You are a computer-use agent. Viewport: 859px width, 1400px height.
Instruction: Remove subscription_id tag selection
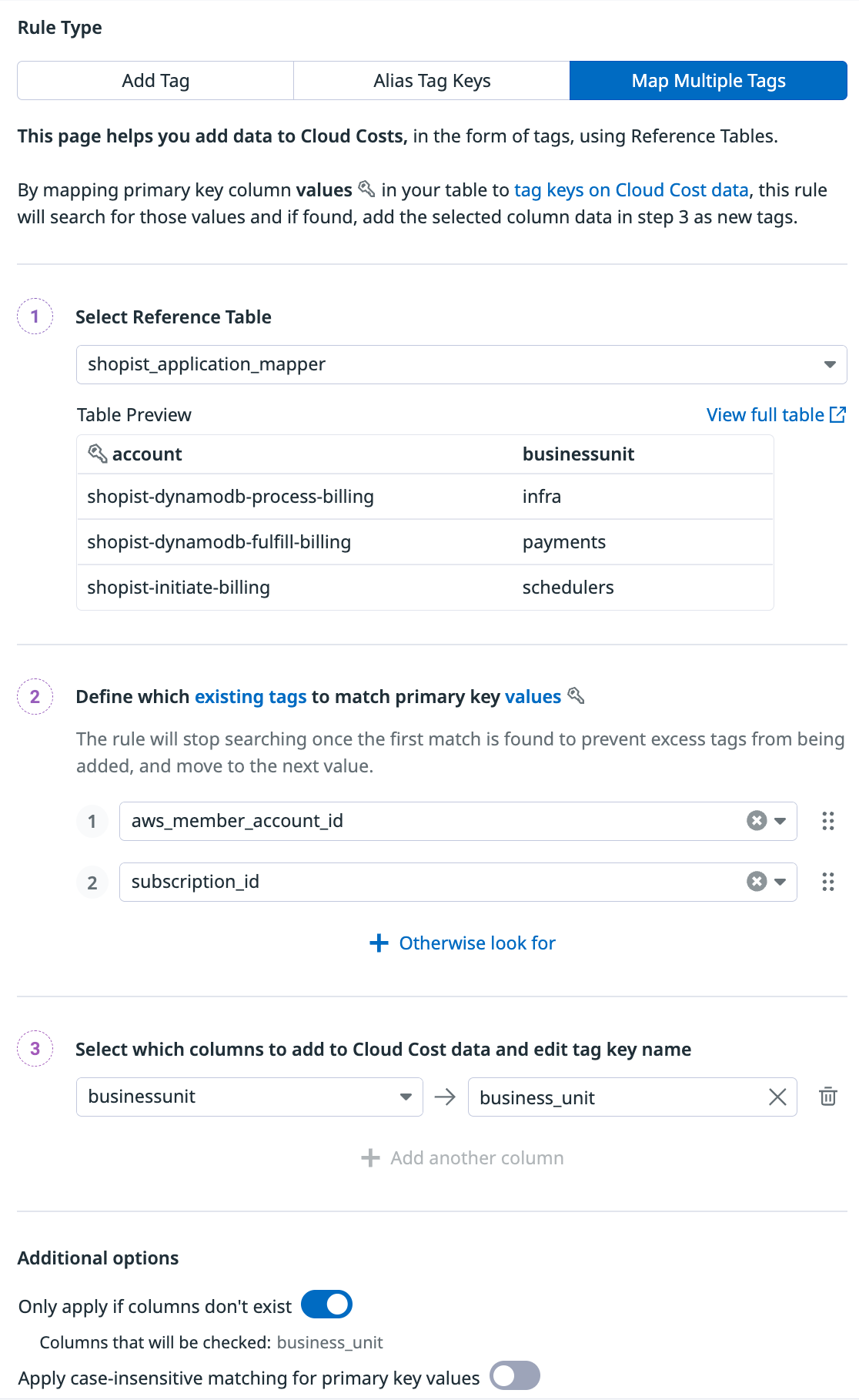pyautogui.click(x=757, y=882)
